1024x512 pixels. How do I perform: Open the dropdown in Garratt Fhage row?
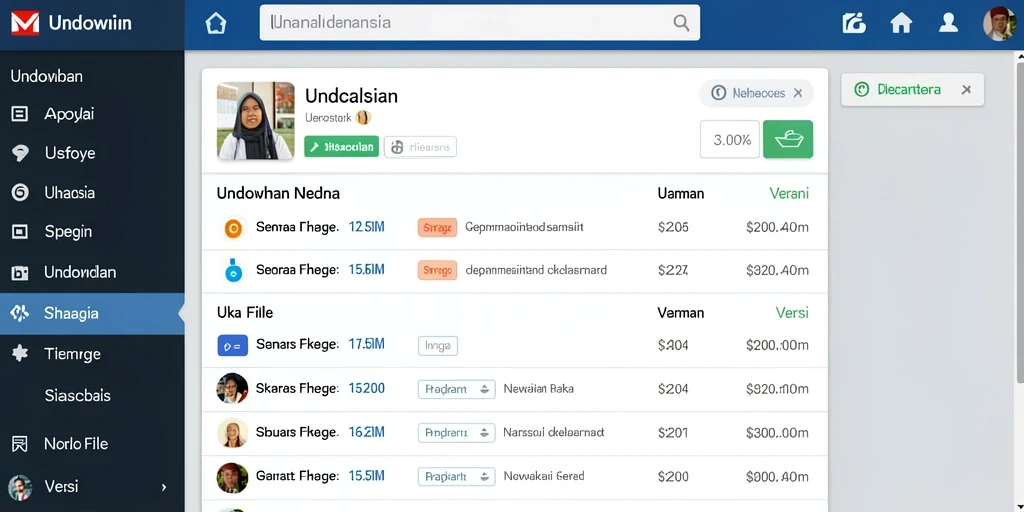(x=456, y=477)
